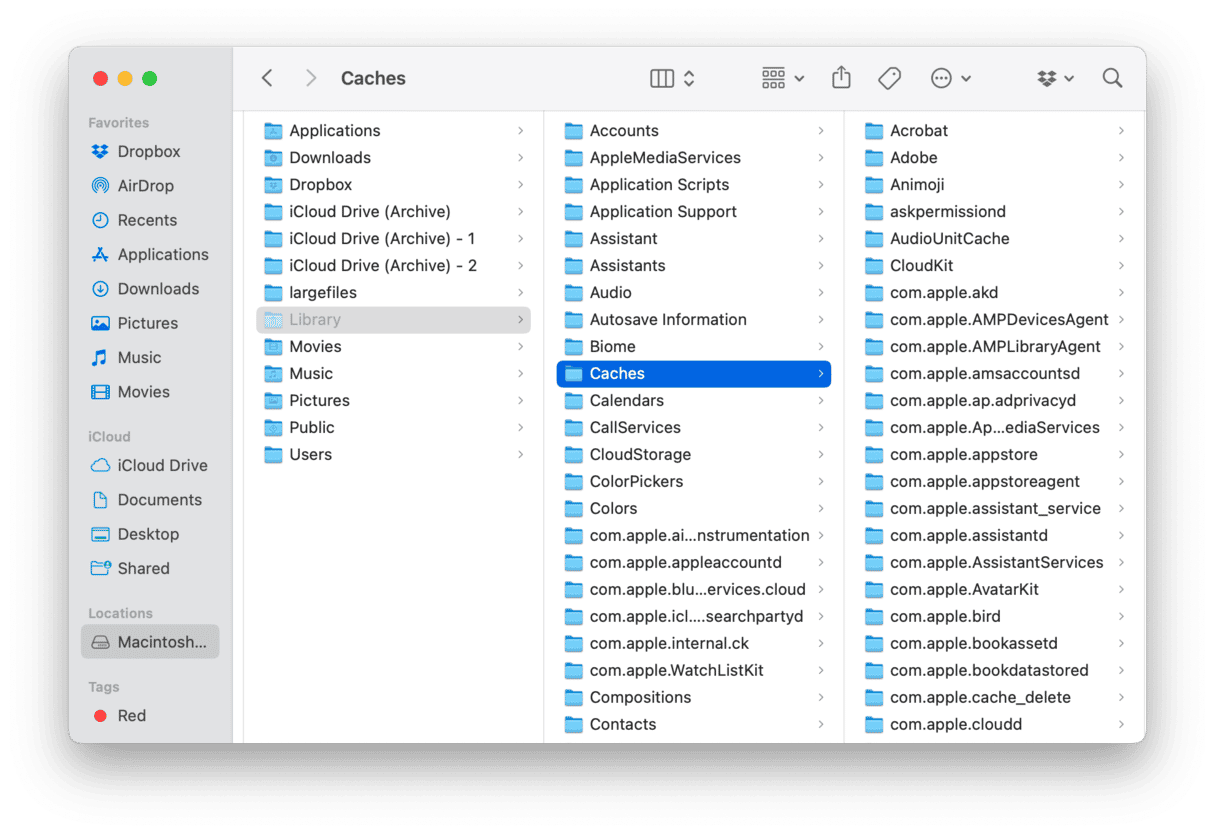Select the Applications folder in first column

click(394, 131)
